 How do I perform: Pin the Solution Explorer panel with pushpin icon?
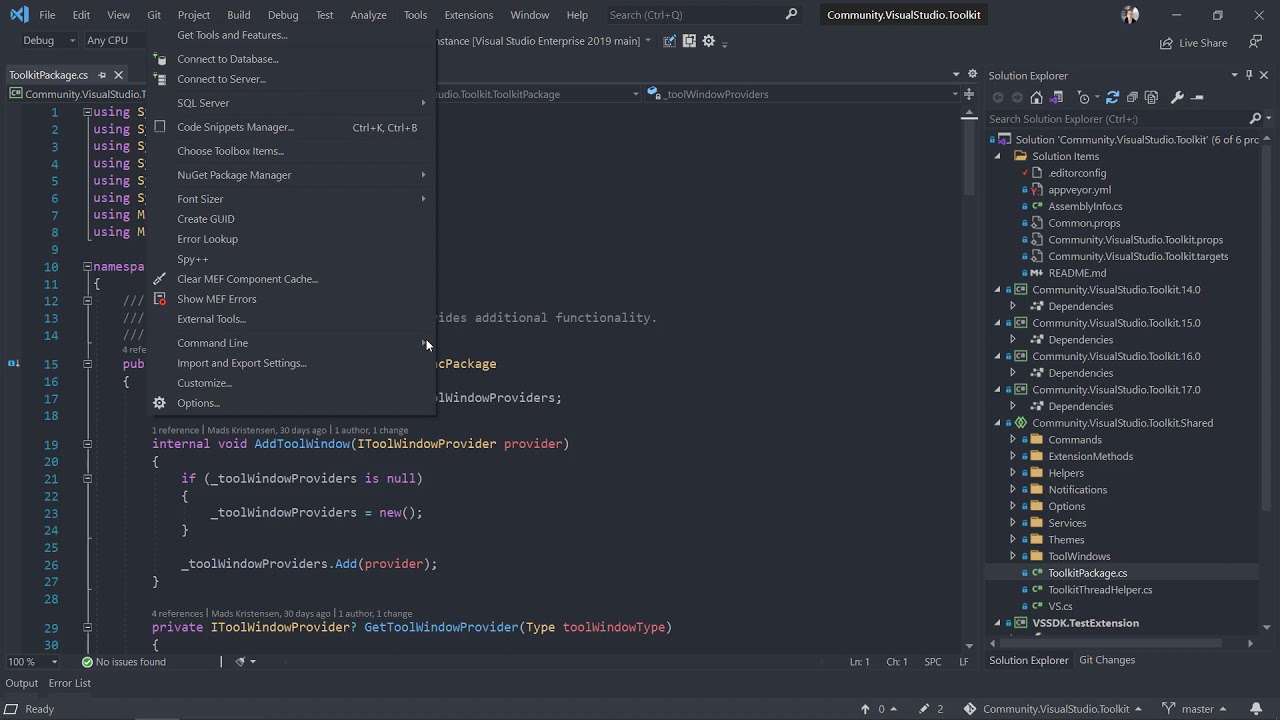(1249, 75)
